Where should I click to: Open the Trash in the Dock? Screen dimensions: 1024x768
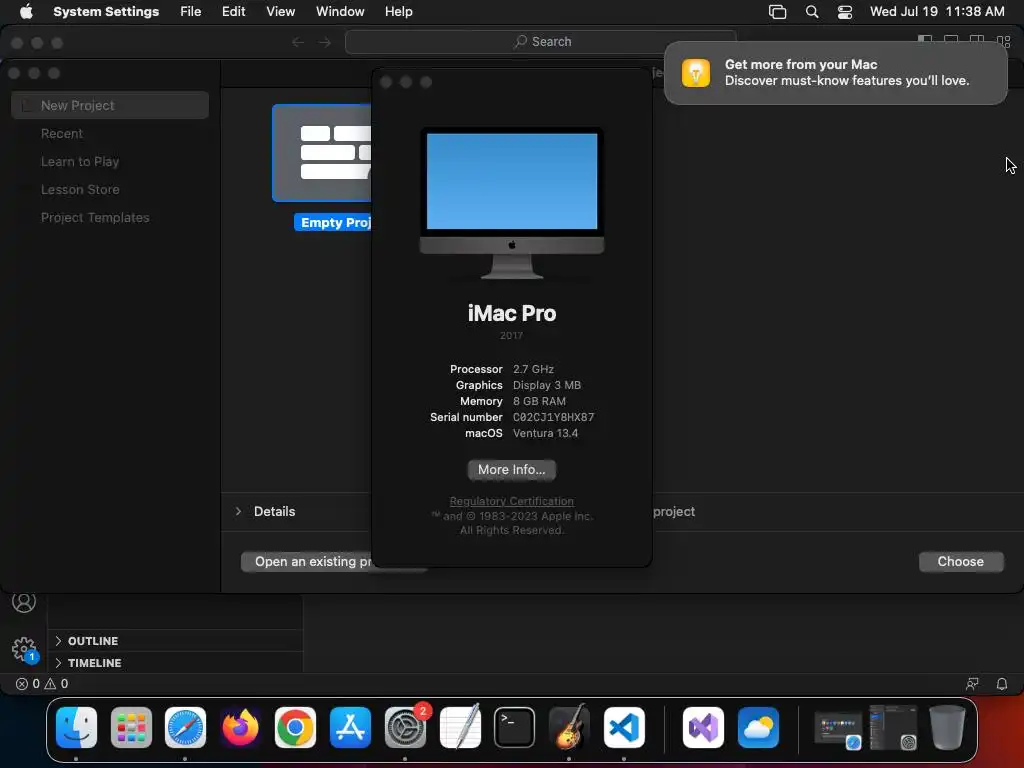pos(947,728)
